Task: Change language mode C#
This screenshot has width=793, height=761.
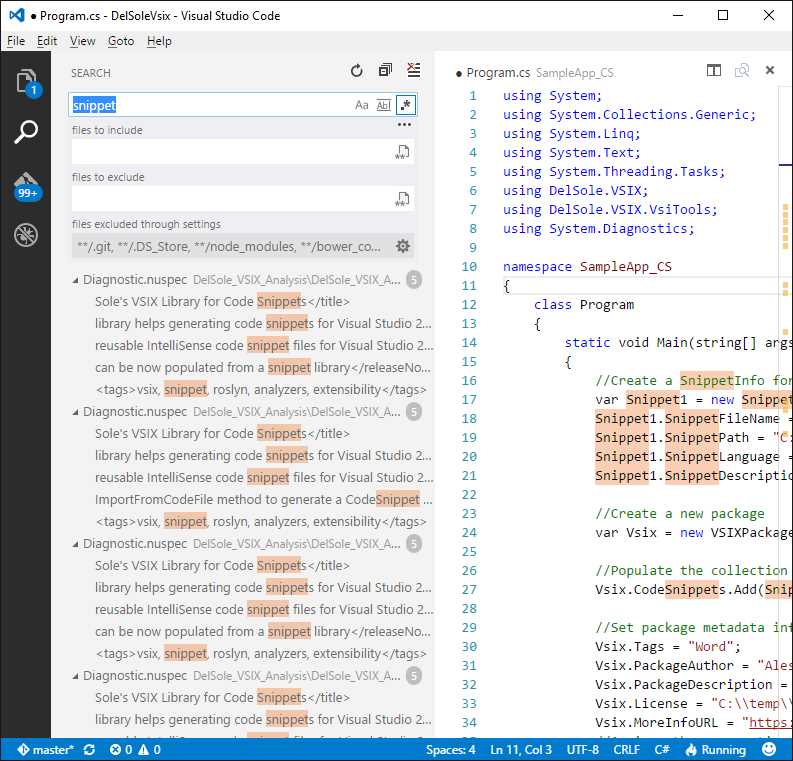Action: pos(662,749)
